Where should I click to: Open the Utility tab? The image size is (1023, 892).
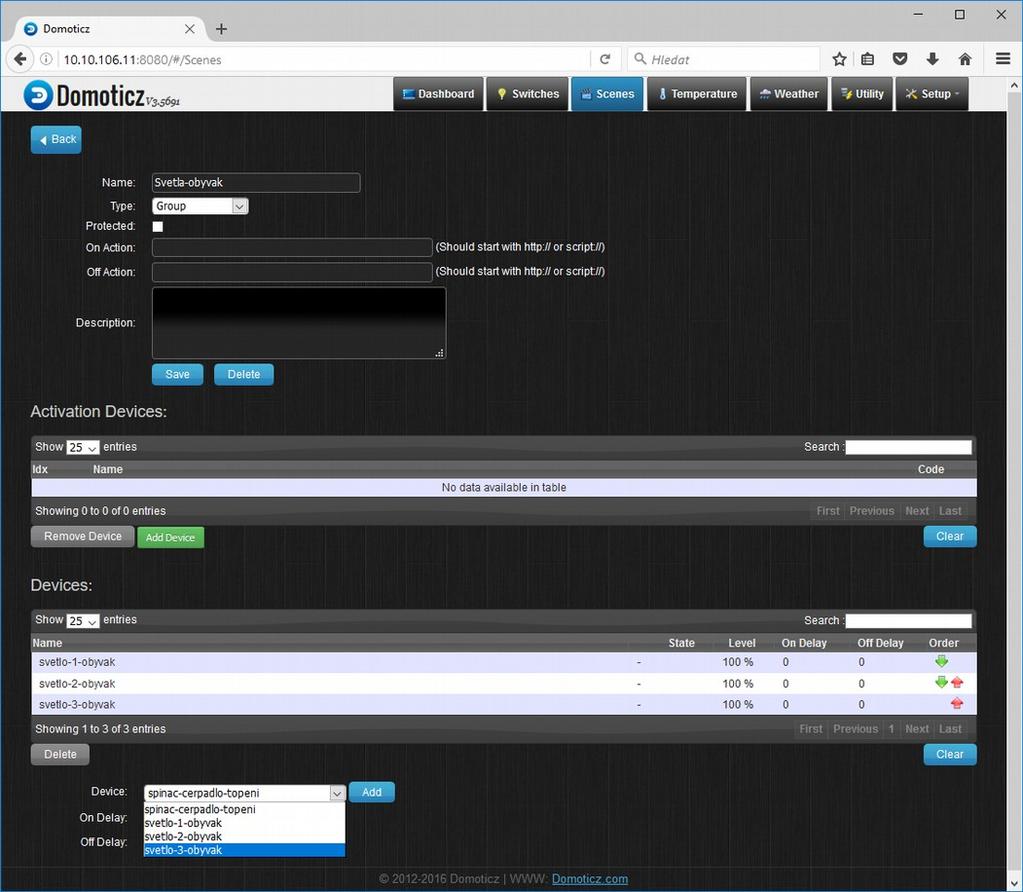coord(862,94)
